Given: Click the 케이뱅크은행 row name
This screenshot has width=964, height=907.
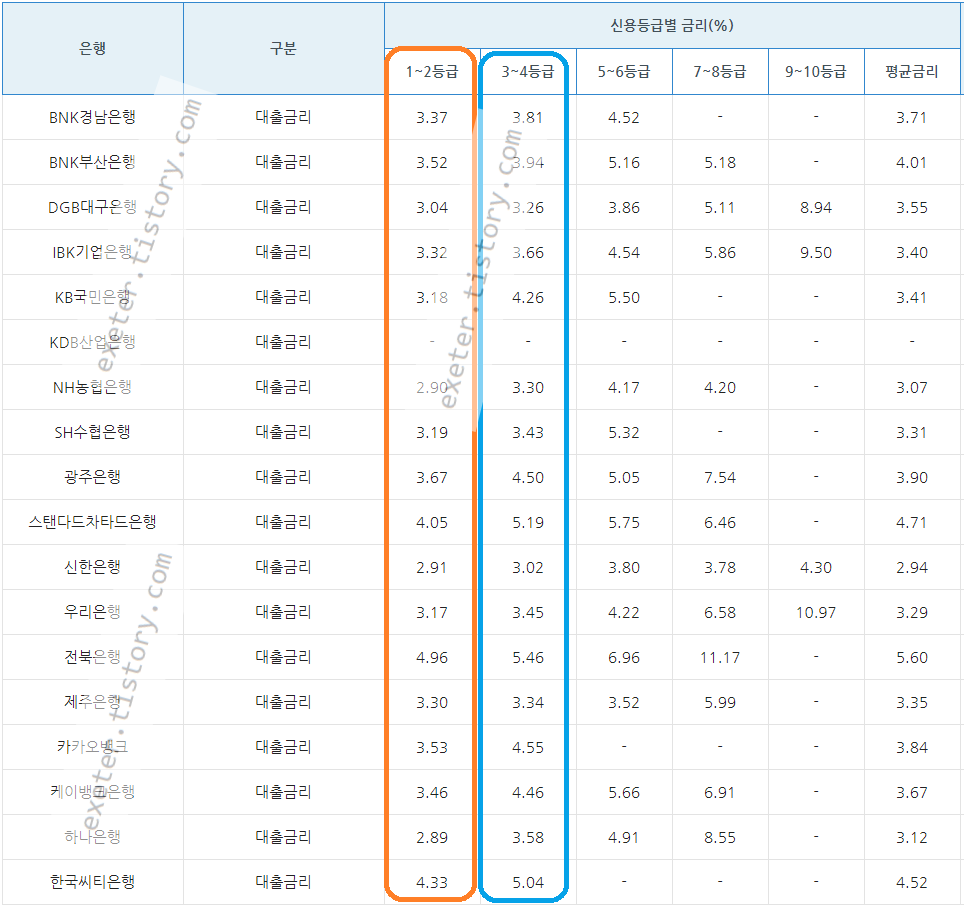Looking at the screenshot, I should tap(92, 792).
